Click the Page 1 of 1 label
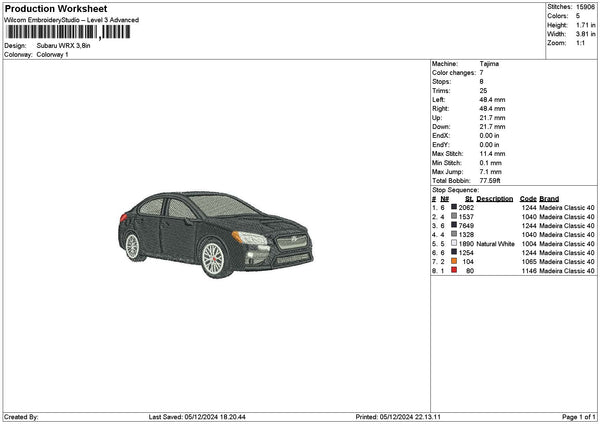Screen dimensions: 600x424 pyautogui.click(x=579, y=417)
